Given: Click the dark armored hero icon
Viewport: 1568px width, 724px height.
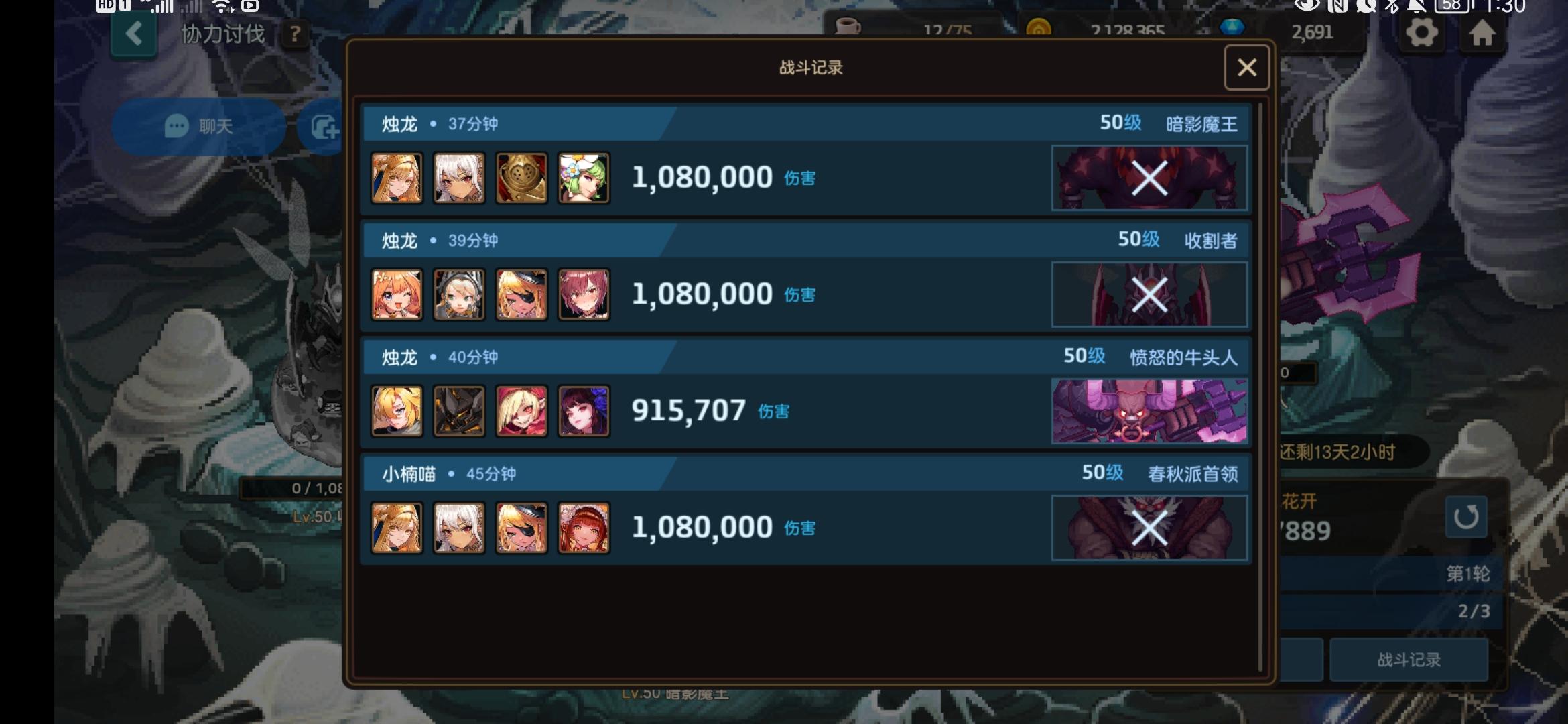Looking at the screenshot, I should click(459, 411).
